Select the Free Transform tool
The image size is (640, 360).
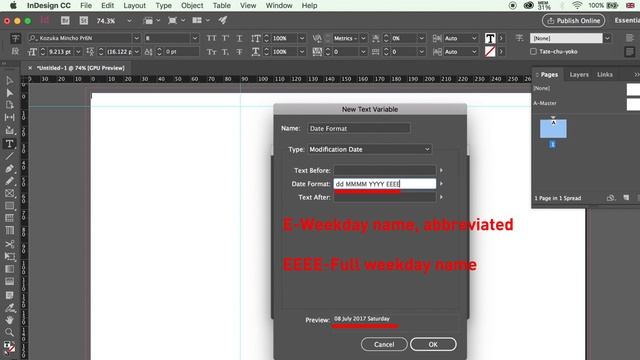point(9,256)
